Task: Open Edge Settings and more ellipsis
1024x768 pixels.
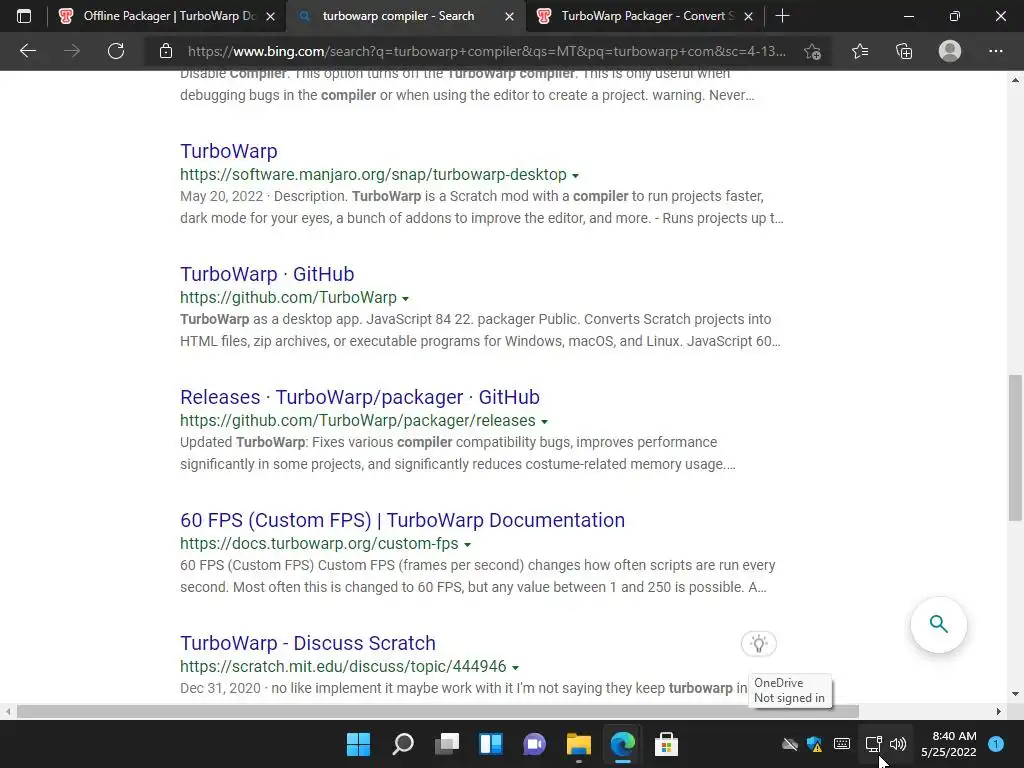Action: click(x=995, y=51)
